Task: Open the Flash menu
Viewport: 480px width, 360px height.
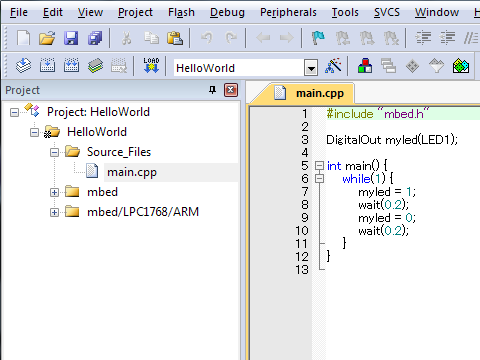Action: click(181, 12)
